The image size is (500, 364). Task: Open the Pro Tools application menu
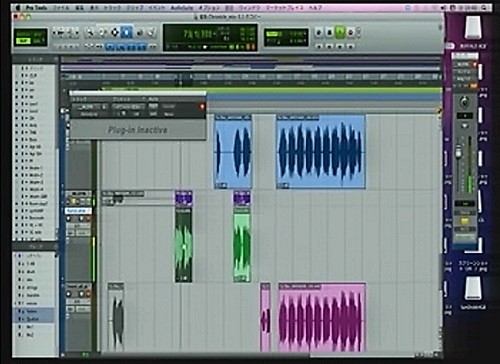pos(36,7)
